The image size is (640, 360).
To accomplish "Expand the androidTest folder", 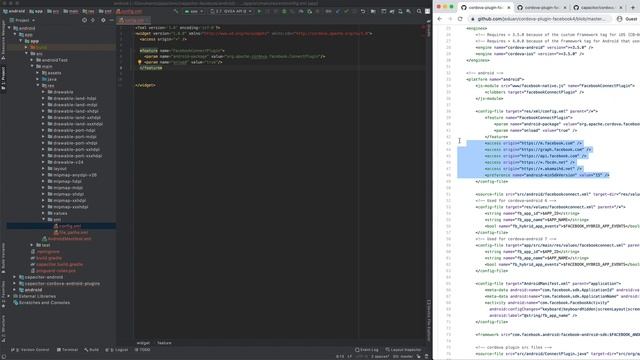I will 32,60.
